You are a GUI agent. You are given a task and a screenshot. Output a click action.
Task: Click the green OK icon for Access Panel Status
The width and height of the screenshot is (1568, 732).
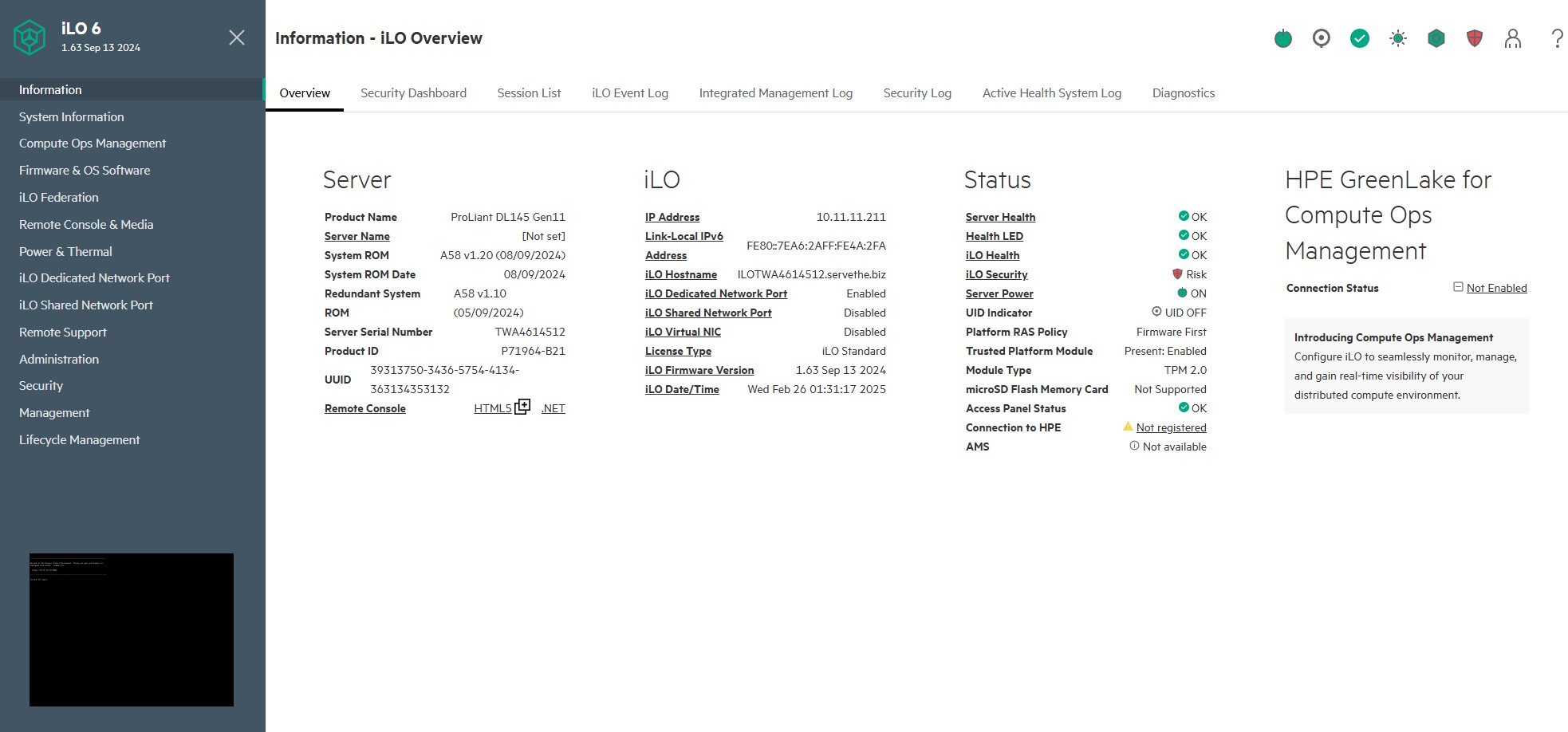1184,407
